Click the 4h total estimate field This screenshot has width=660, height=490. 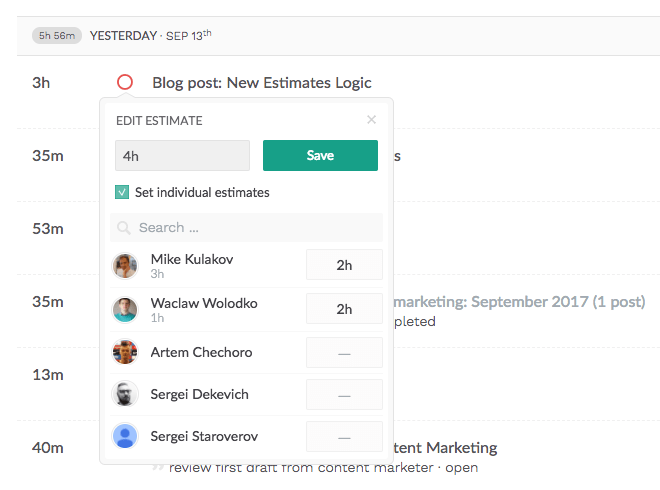(182, 156)
